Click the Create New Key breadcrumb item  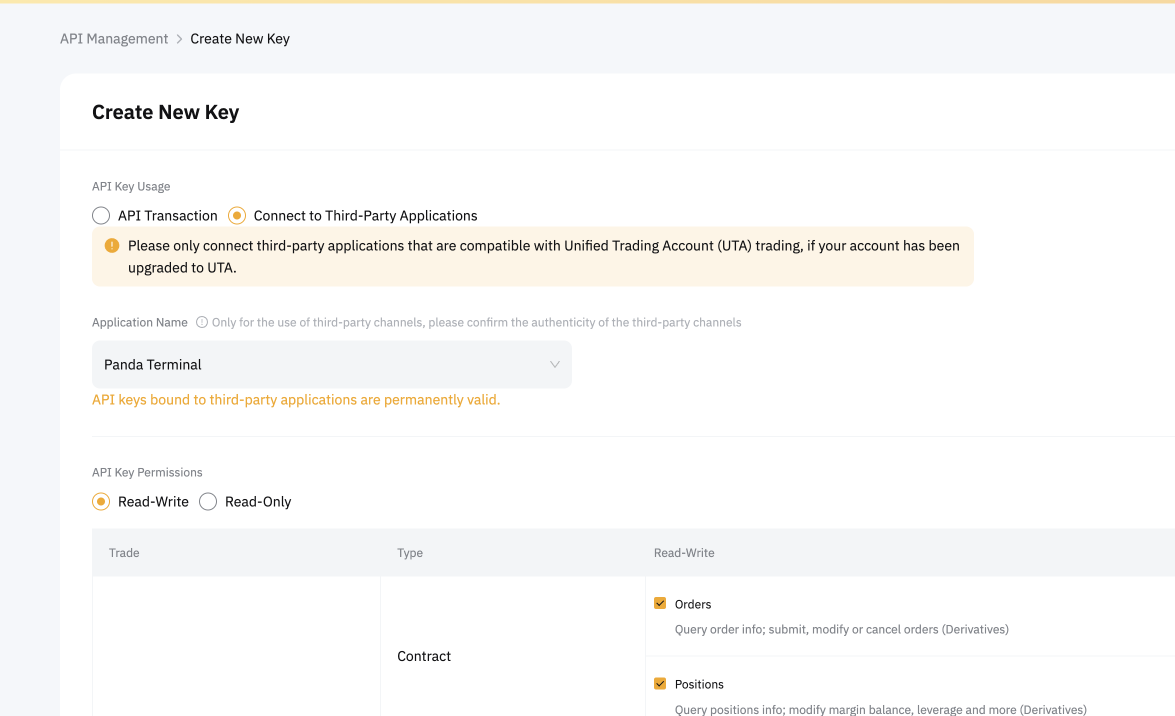coord(240,39)
